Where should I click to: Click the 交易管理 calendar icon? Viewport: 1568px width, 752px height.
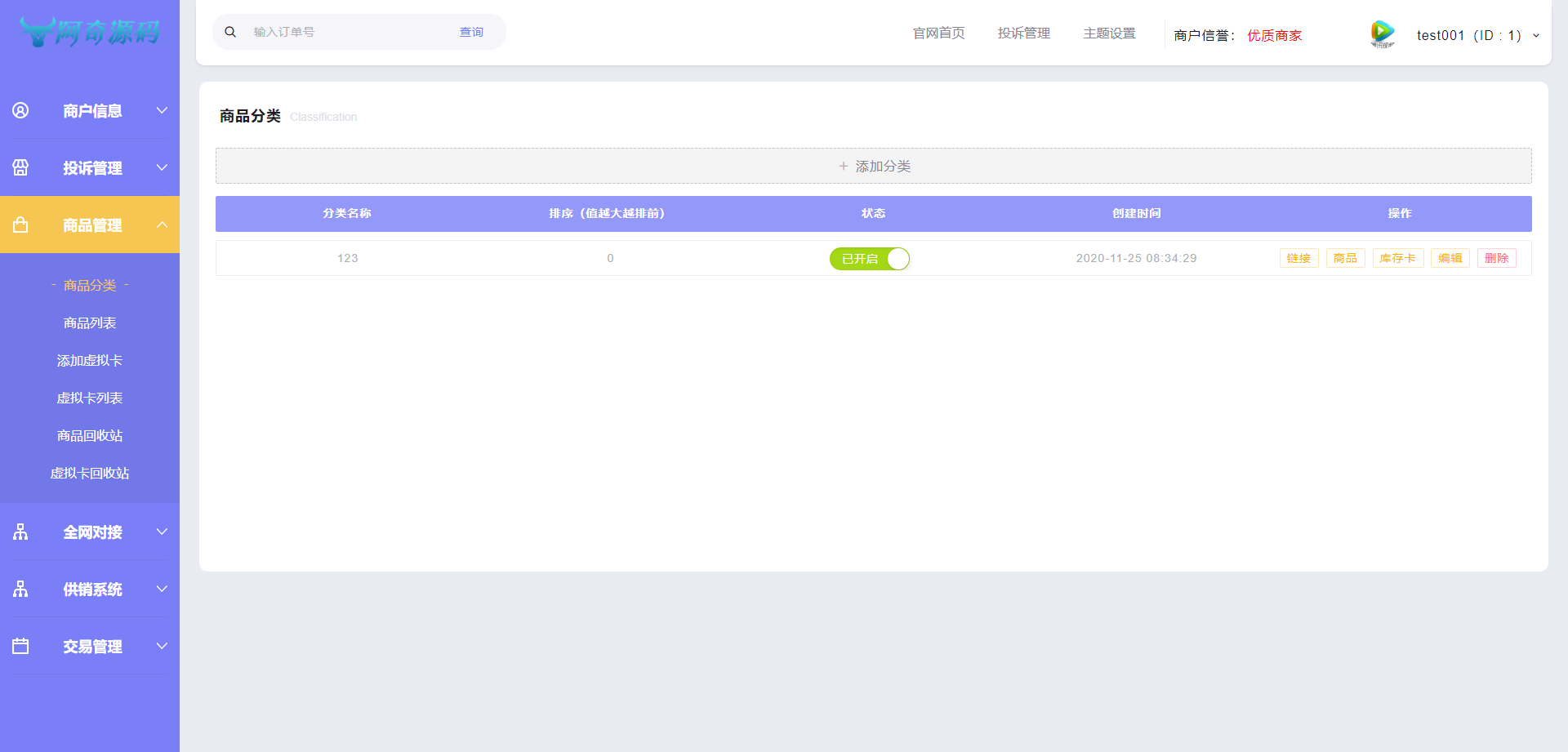(x=20, y=646)
